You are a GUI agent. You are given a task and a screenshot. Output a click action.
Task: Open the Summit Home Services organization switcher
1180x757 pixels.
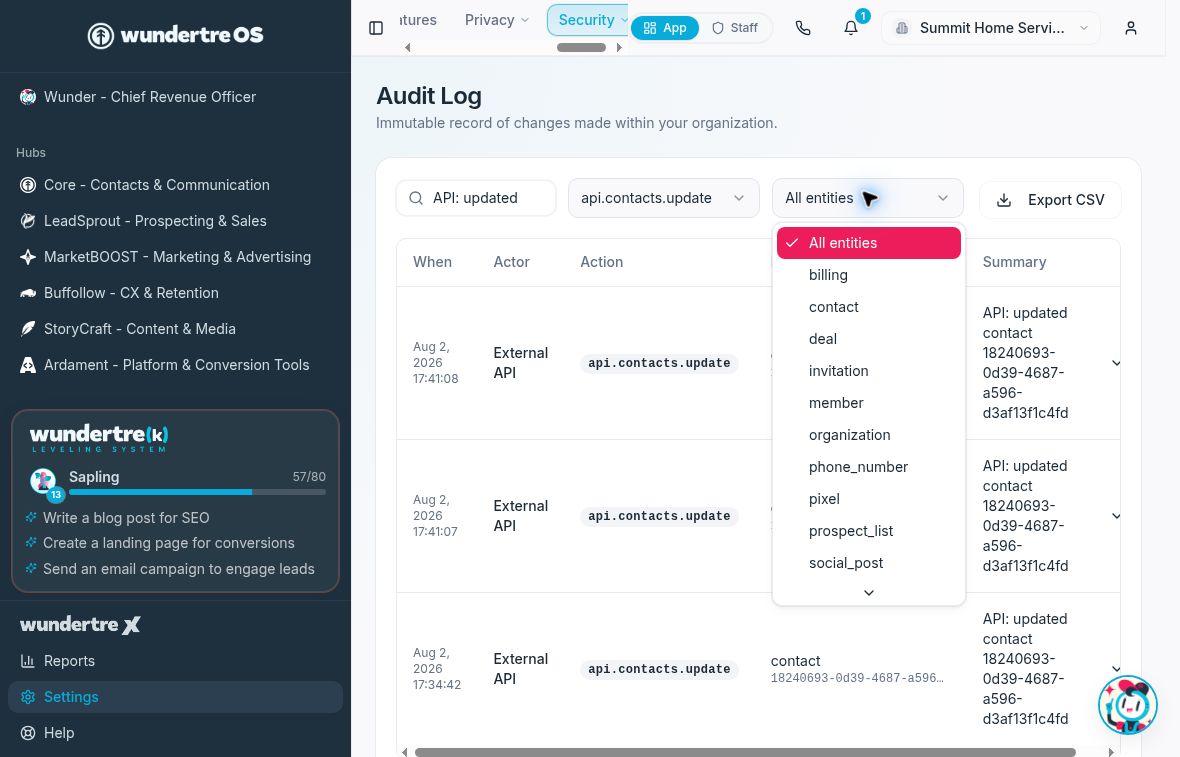pyautogui.click(x=990, y=28)
